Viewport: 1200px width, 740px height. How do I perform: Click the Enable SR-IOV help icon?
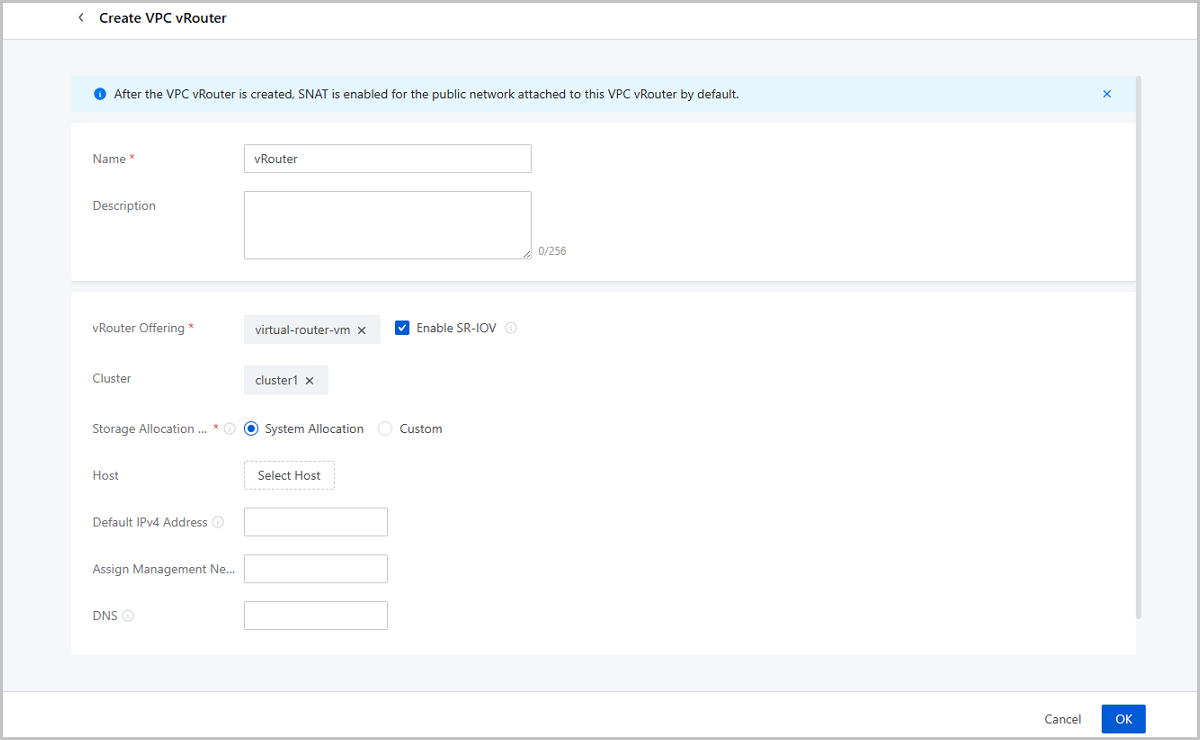[511, 328]
